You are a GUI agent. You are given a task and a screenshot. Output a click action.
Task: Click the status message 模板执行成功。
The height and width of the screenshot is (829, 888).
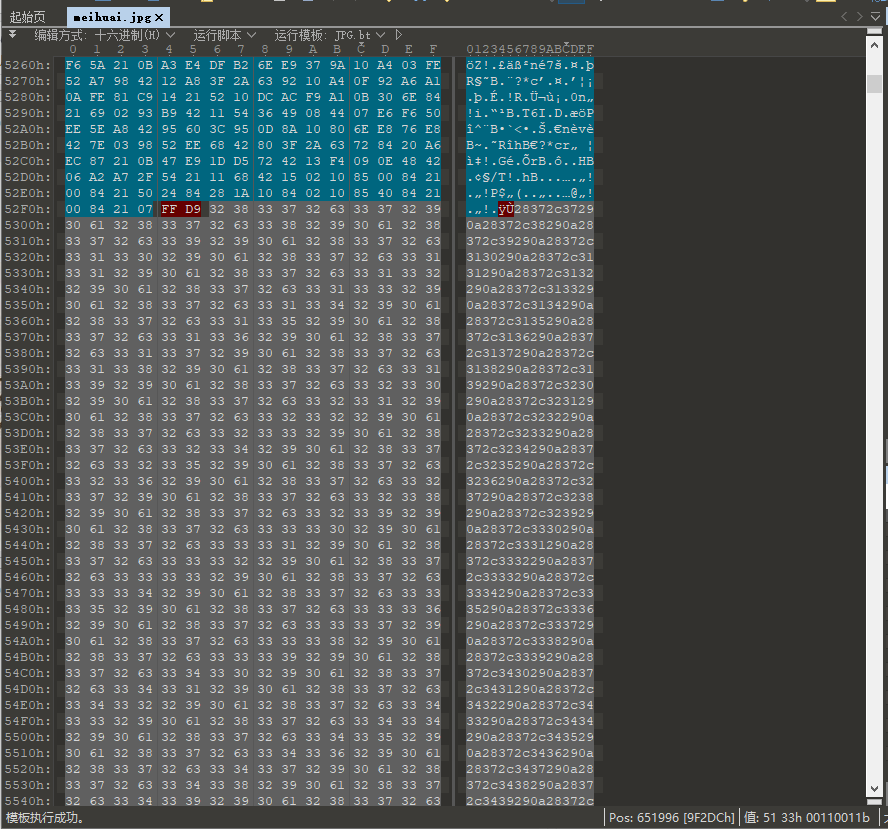pyautogui.click(x=45, y=818)
